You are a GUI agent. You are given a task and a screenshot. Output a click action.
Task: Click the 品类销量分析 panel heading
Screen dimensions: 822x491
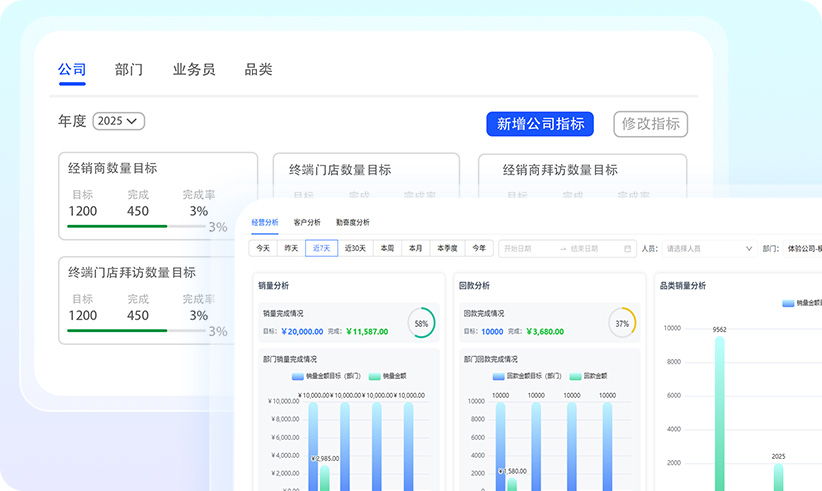tap(683, 286)
